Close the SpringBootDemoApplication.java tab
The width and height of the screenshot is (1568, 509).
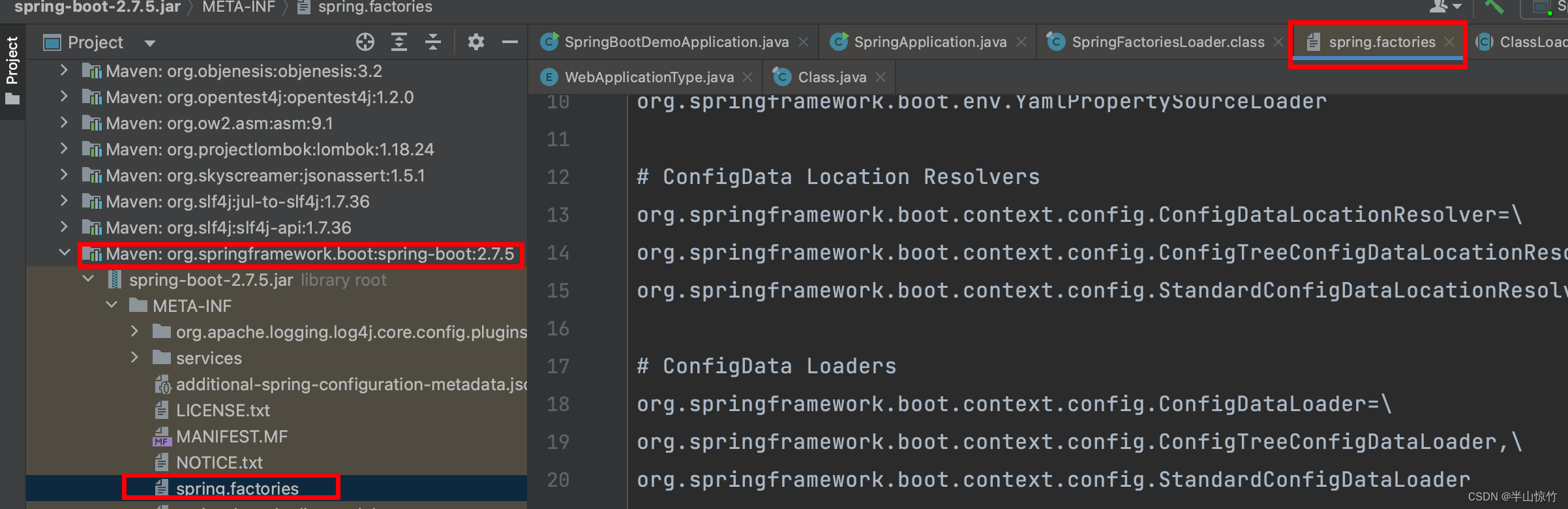click(804, 42)
